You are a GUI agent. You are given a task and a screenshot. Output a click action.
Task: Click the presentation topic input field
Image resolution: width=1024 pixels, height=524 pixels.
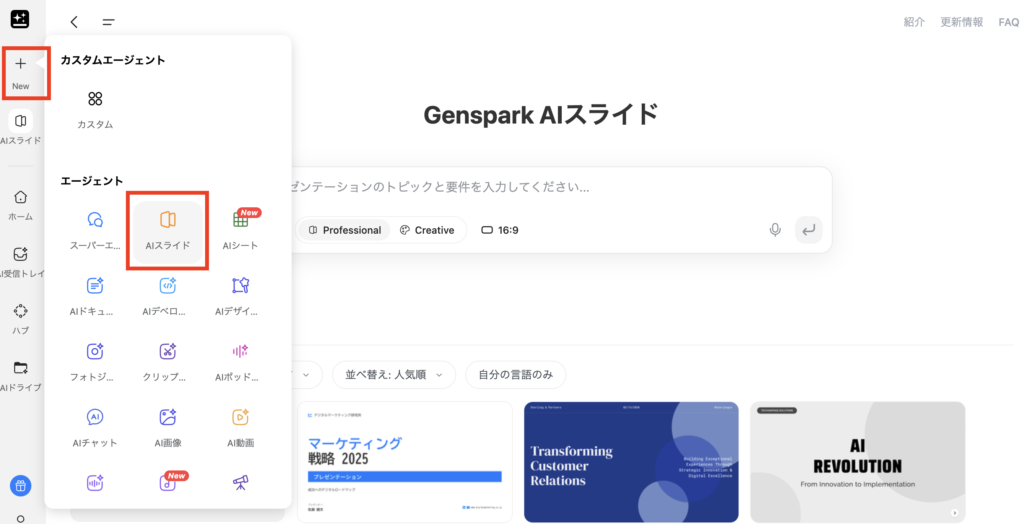(550, 187)
